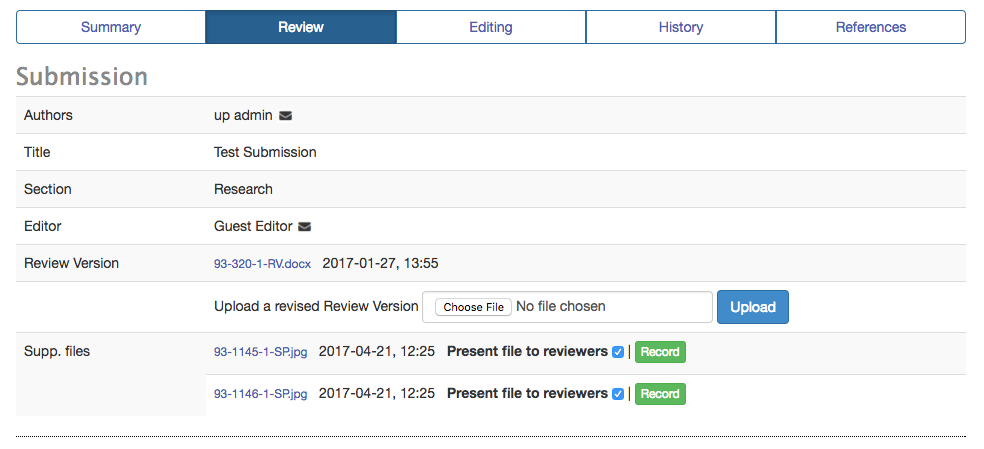Image resolution: width=984 pixels, height=449 pixels.
Task: Go to the History tab
Action: (681, 27)
